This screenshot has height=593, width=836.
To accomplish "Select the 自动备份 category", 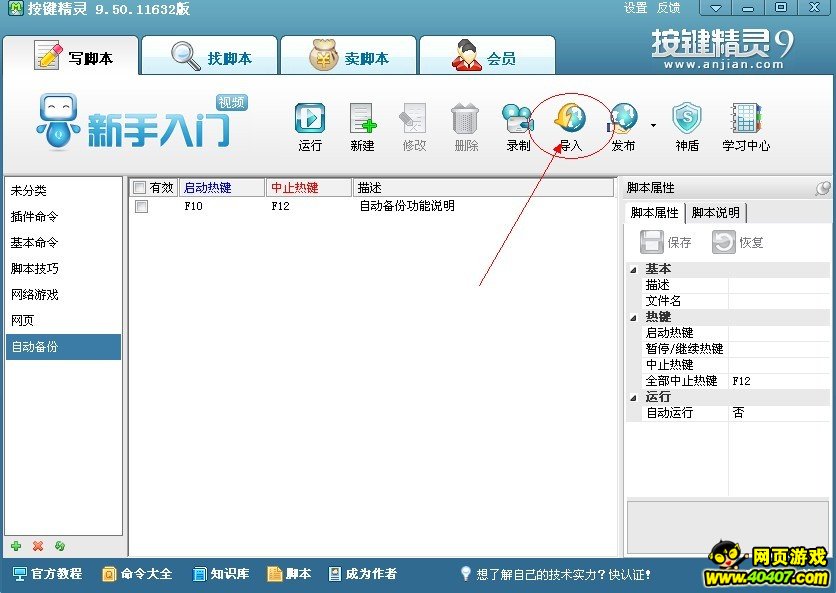I will coord(63,347).
